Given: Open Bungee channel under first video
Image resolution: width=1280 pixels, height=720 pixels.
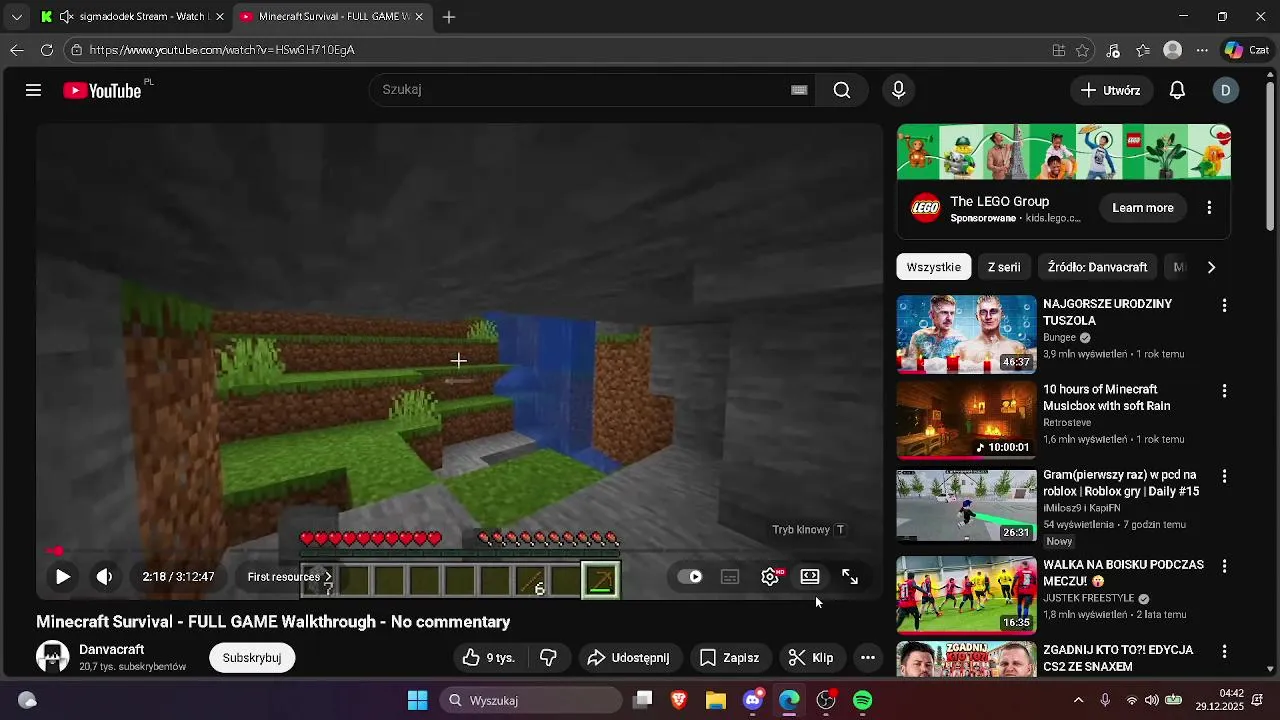Looking at the screenshot, I should tap(1060, 338).
